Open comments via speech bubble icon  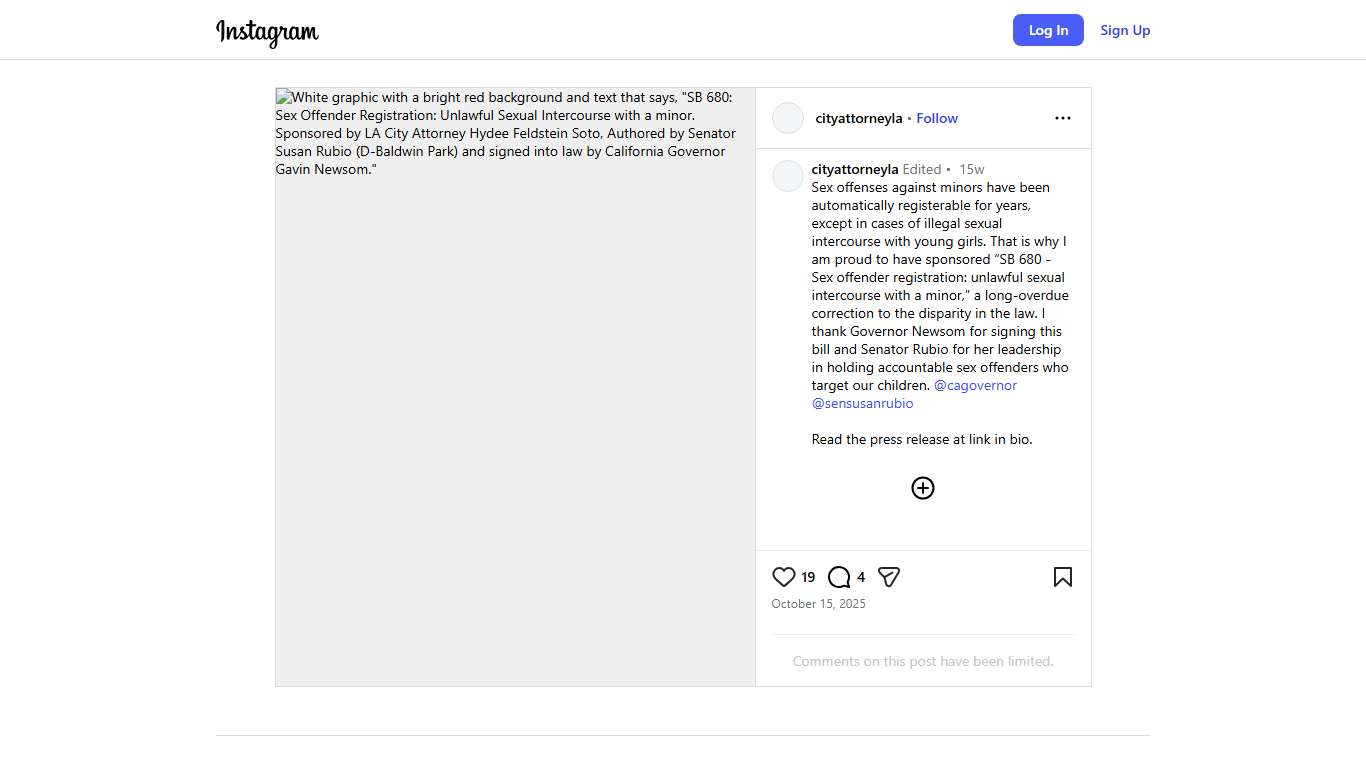[839, 577]
